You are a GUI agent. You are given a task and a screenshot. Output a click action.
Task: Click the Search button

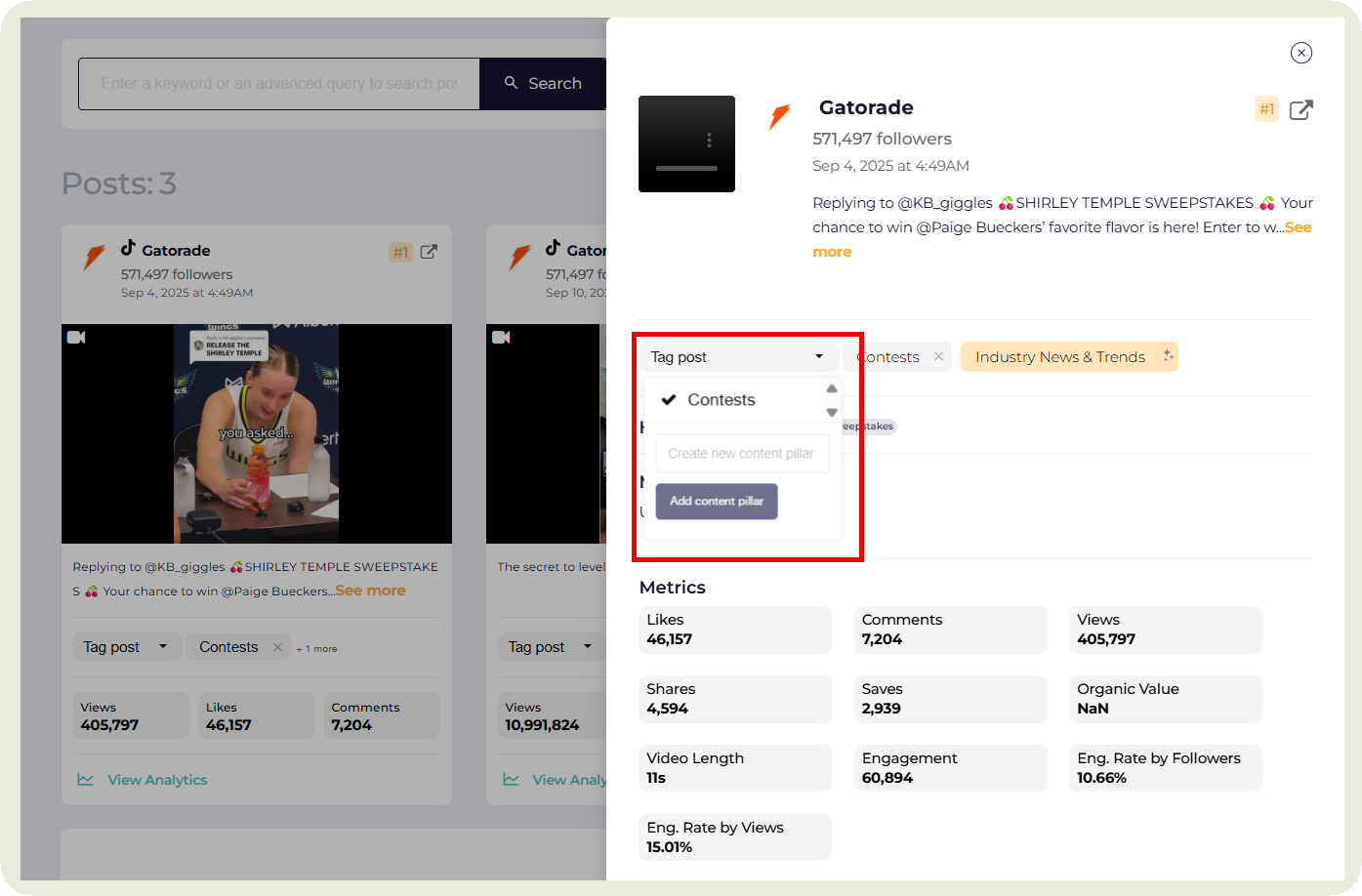click(543, 84)
